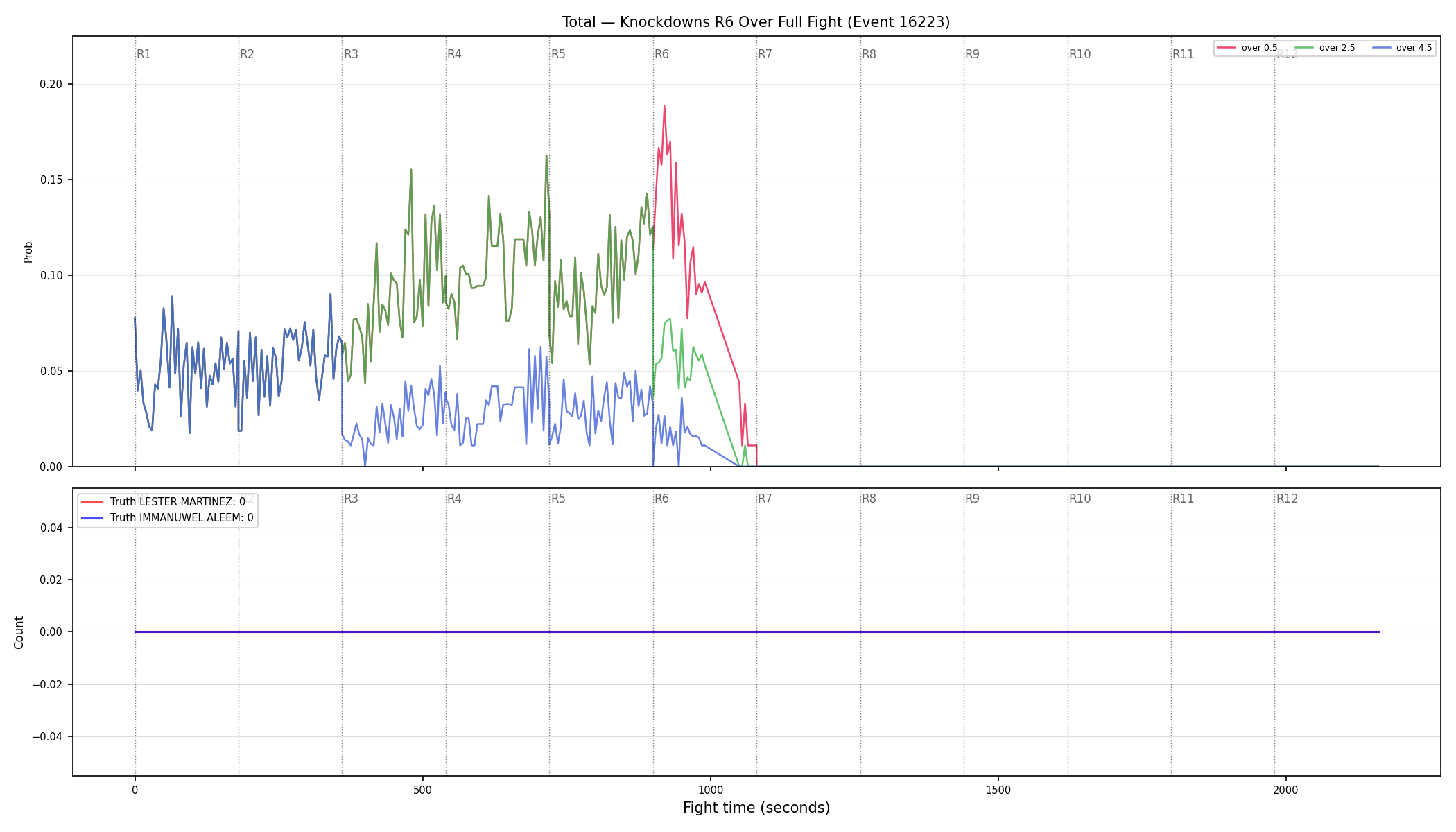Click the 1000 tick on the fight time axis
Screen dimensions: 1456x832
coord(710,790)
